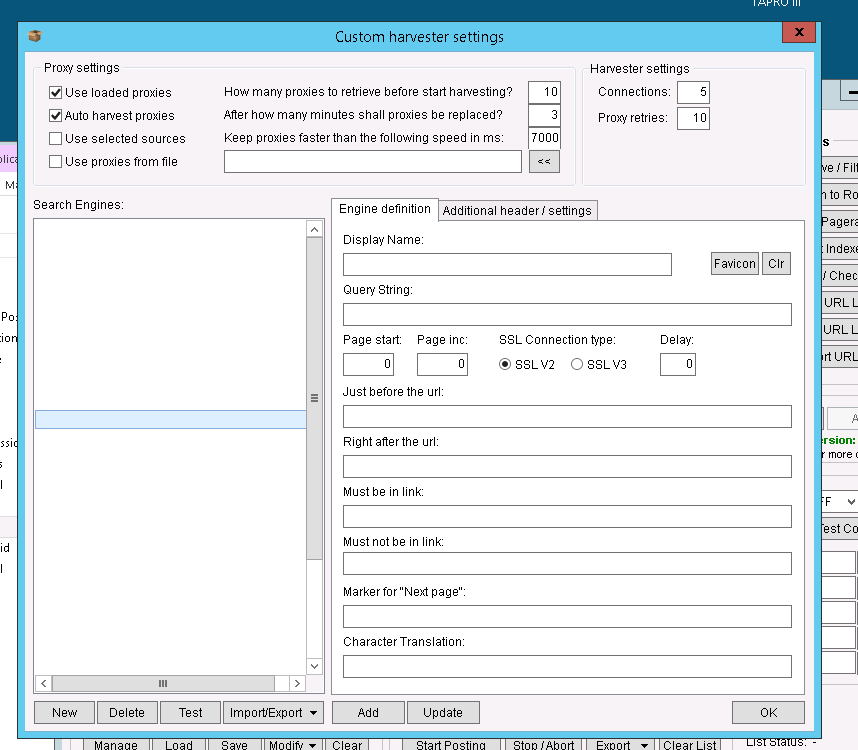Click the proxy speed in ms field
858x750 pixels.
[544, 138]
